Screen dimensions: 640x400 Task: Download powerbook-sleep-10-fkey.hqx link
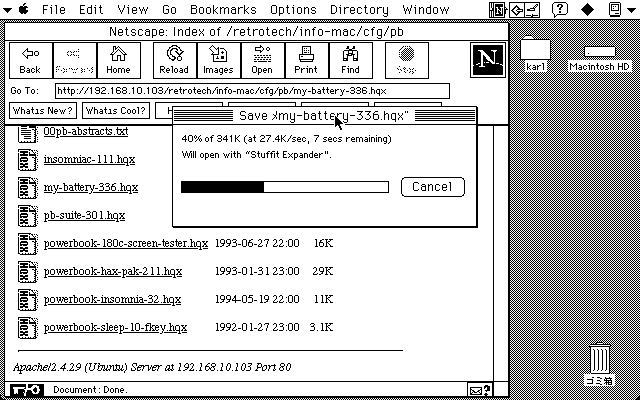[x=116, y=327]
